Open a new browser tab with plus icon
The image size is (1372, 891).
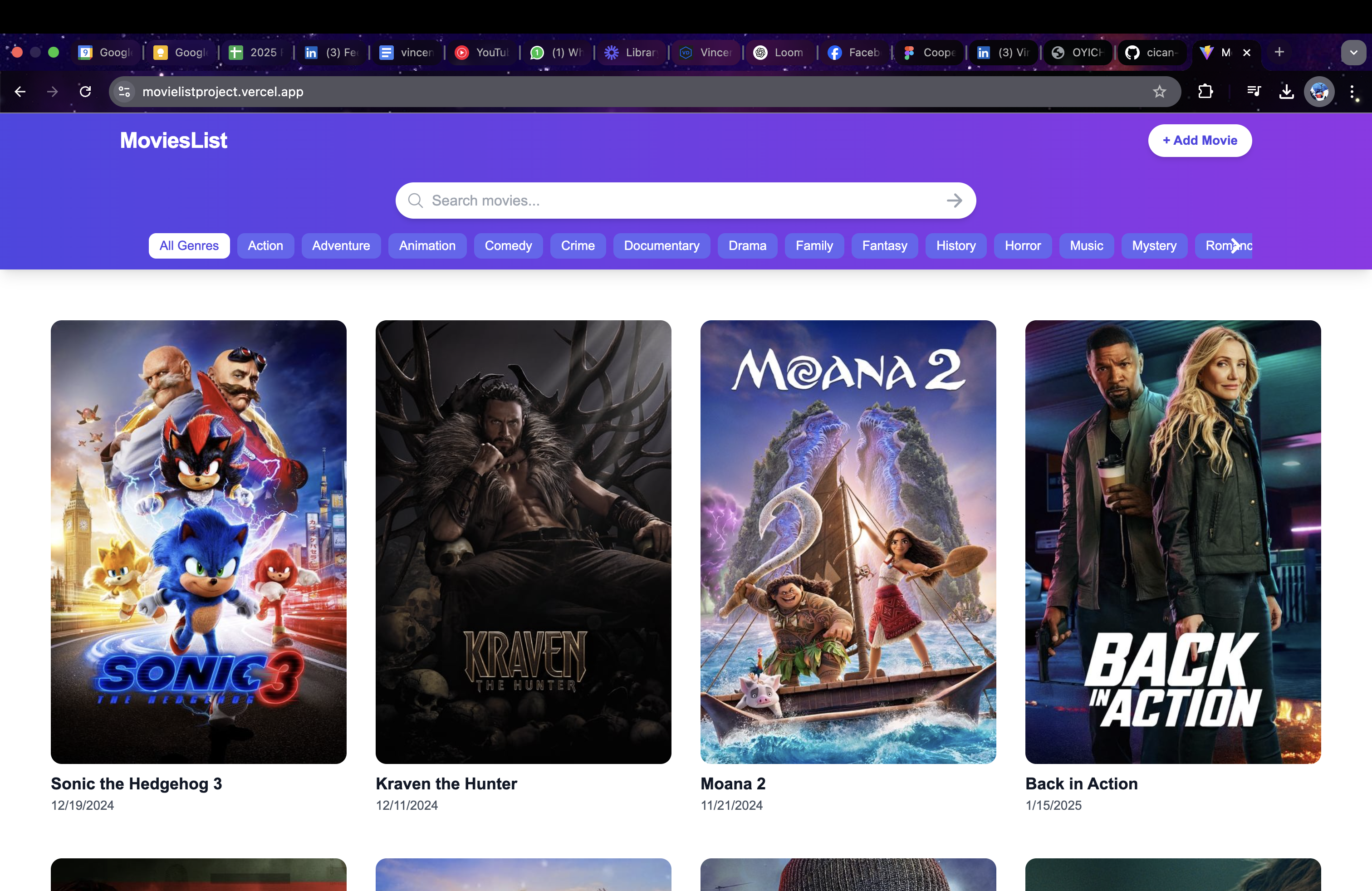[1279, 53]
